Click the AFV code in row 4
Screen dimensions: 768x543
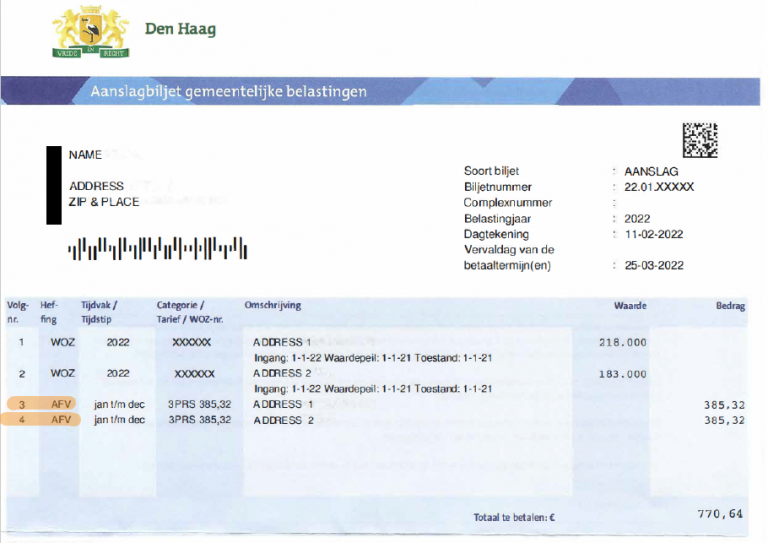point(61,420)
